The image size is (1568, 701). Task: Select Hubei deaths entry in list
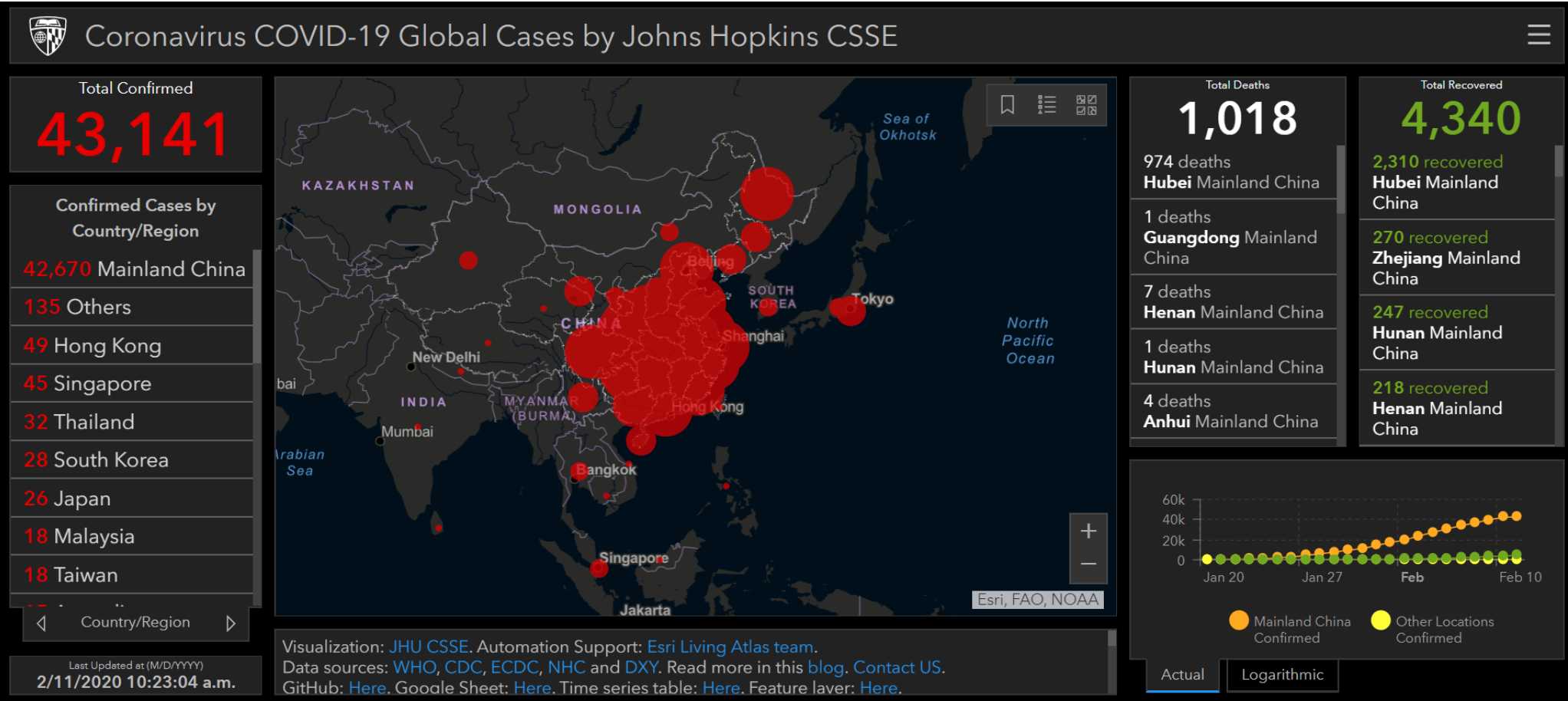(x=1230, y=172)
